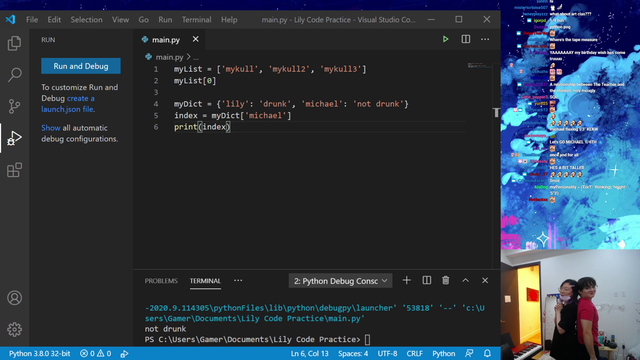This screenshot has width=640, height=360.
Task: Open the Go menu
Action: click(x=143, y=20)
